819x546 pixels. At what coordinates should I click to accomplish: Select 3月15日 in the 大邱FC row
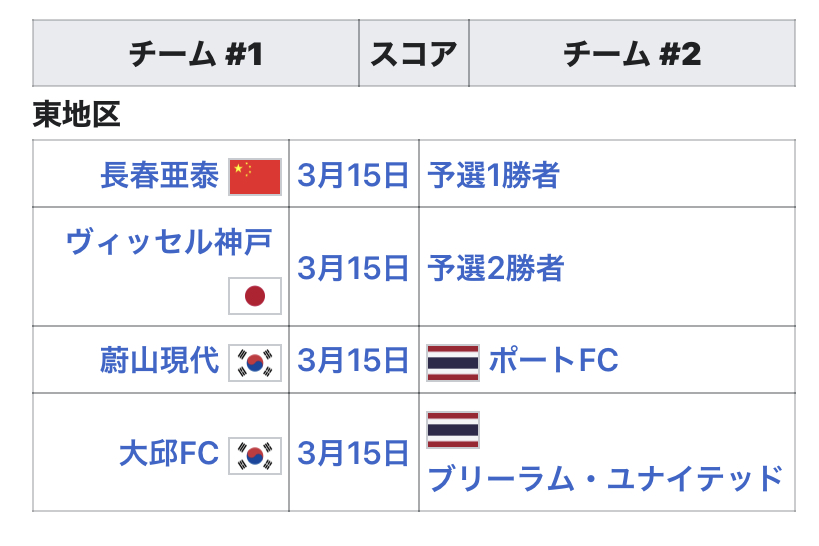[353, 455]
